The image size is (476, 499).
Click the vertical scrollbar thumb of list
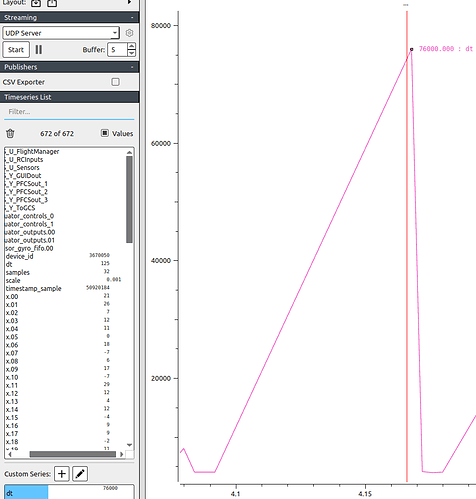tap(129, 199)
